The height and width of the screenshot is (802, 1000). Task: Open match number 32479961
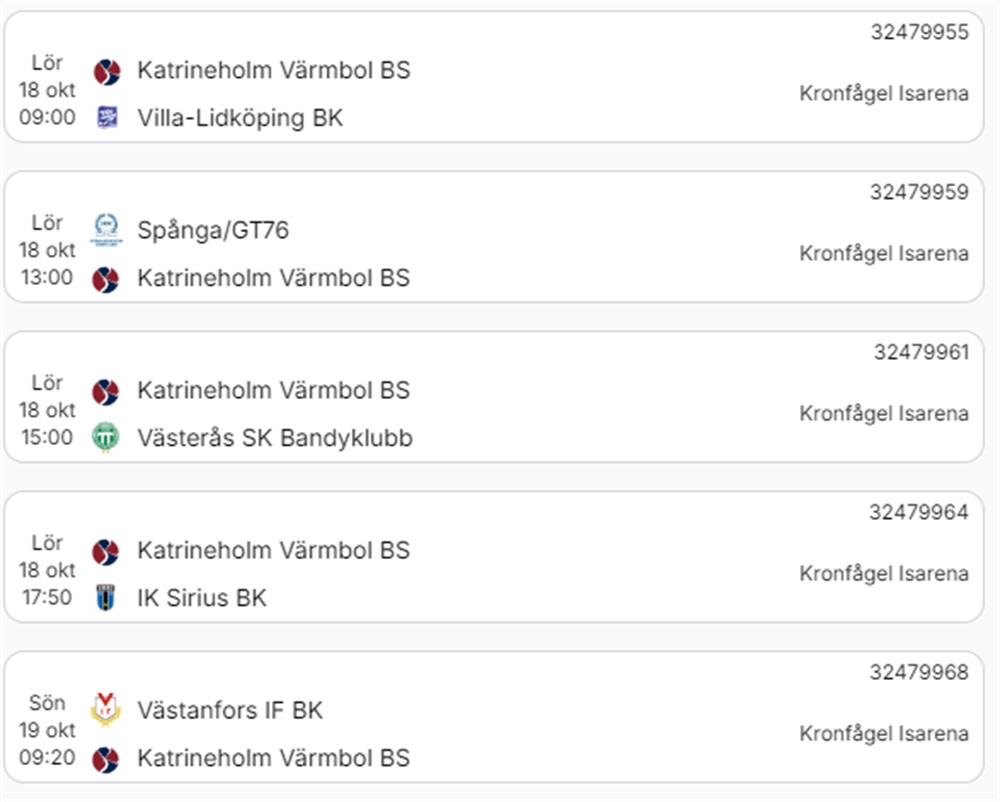[921, 352]
